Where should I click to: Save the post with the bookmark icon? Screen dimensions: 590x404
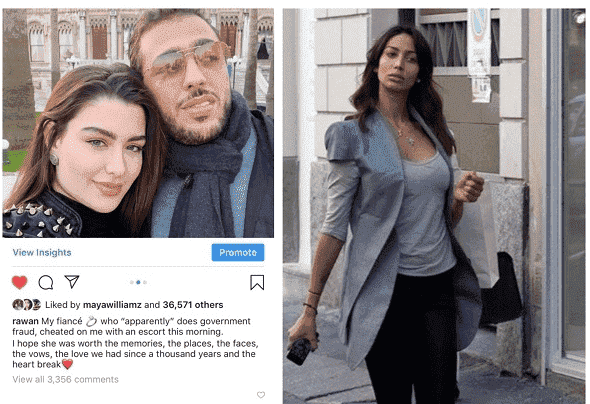[257, 282]
